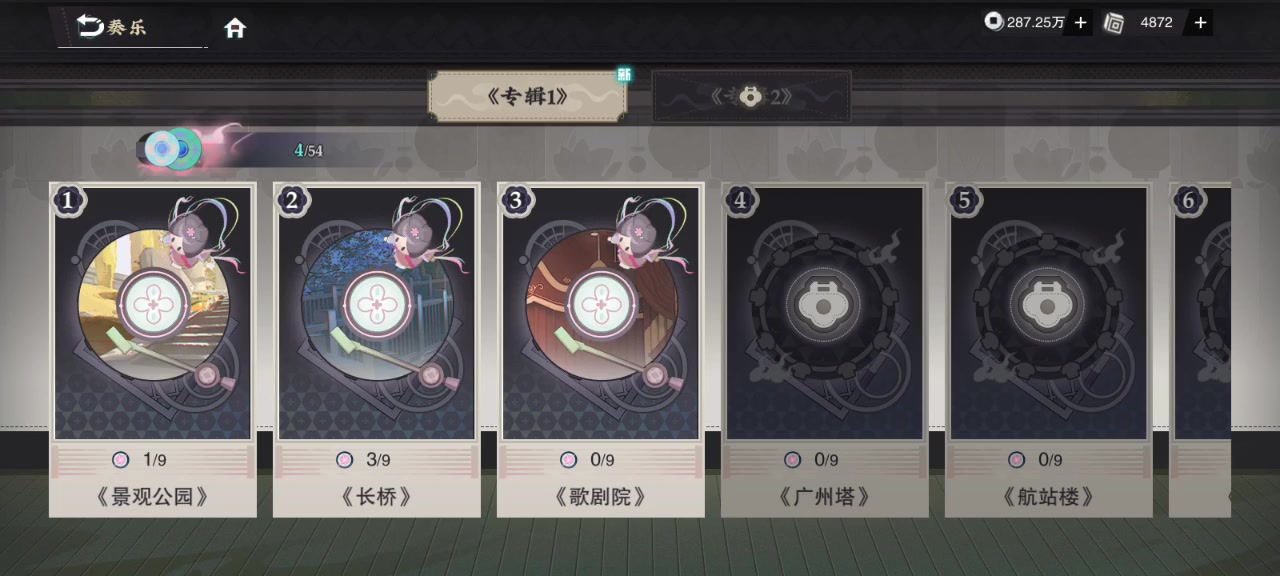
Task: Tap the silver coin currency icon
Action: (994, 21)
